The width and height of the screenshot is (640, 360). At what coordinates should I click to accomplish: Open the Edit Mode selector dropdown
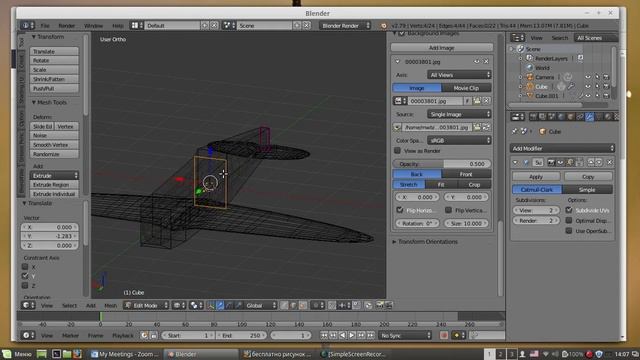click(x=146, y=305)
